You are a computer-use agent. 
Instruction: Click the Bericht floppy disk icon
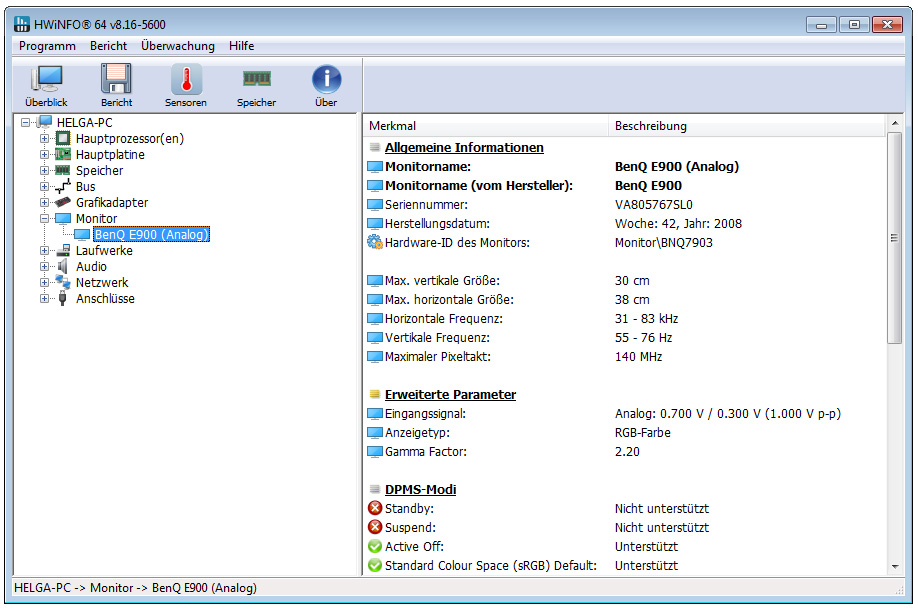point(116,85)
